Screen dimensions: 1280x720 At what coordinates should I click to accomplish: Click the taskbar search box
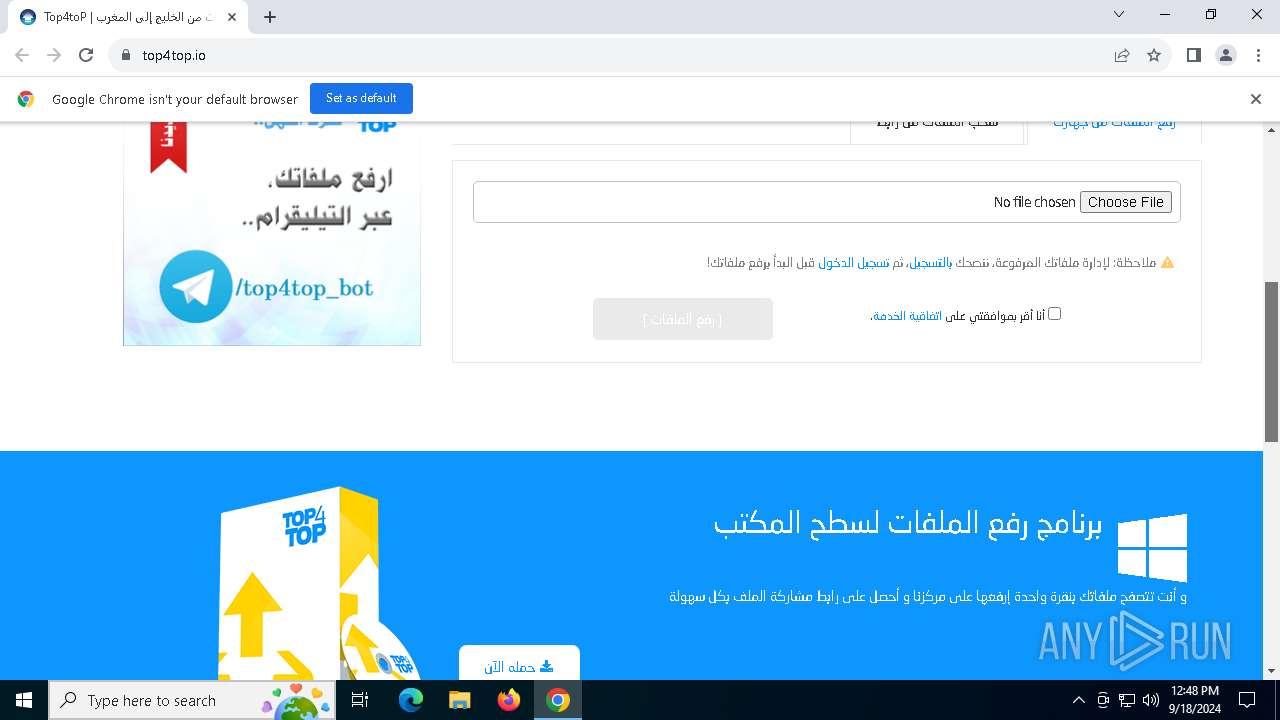coord(193,700)
